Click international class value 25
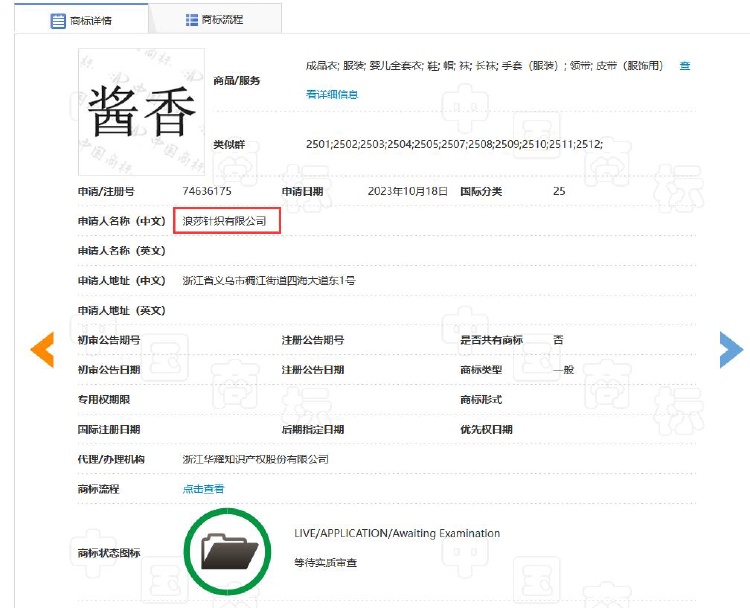The height and width of the screenshot is (608, 750). click(559, 191)
